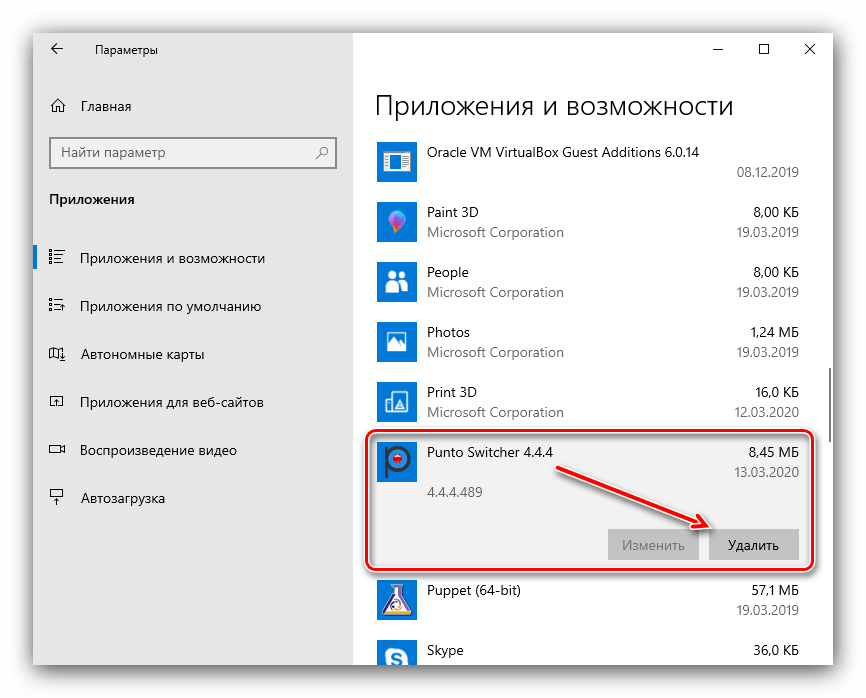Click the Punto Switcher icon
The width and height of the screenshot is (866, 698).
(396, 462)
